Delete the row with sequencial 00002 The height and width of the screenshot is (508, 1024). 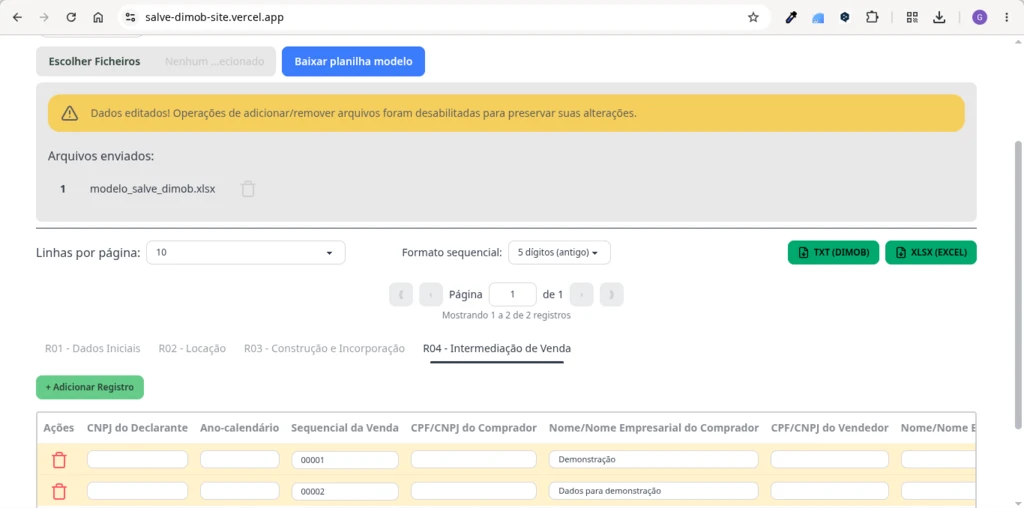[x=59, y=491]
